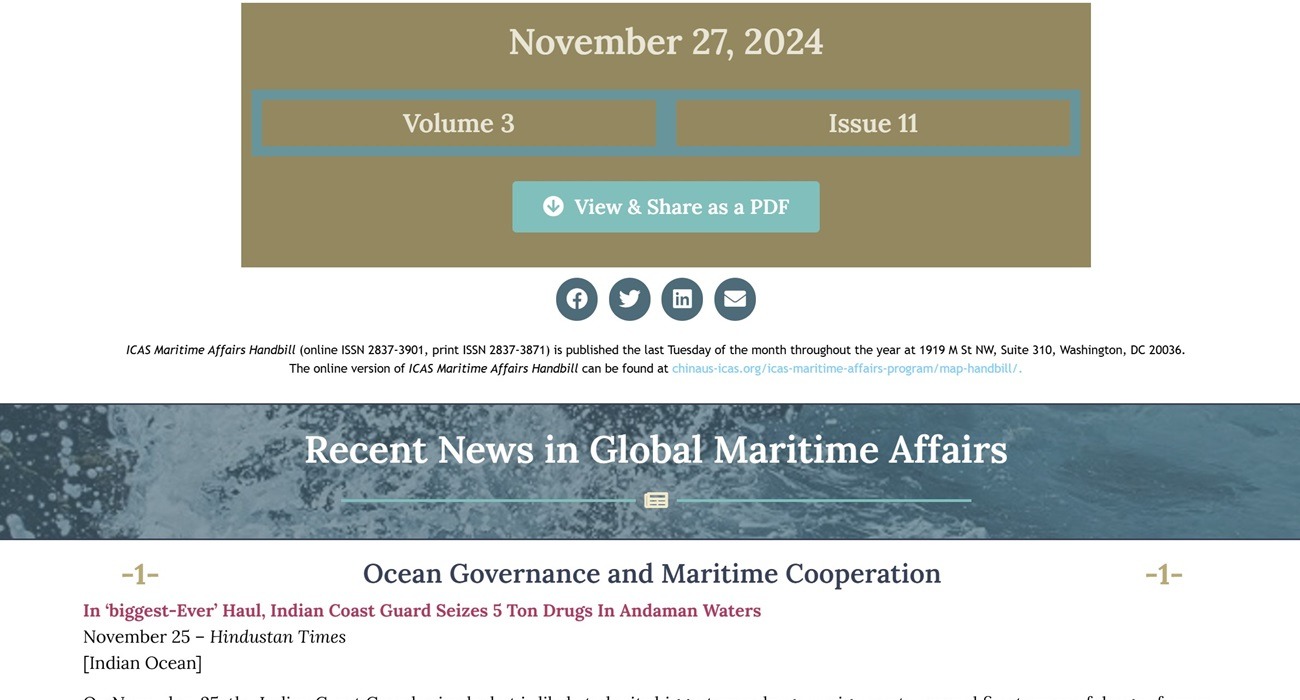Viewport: 1300px width, 700px height.
Task: Click the View & Share as a PDF button
Action: [x=666, y=207]
